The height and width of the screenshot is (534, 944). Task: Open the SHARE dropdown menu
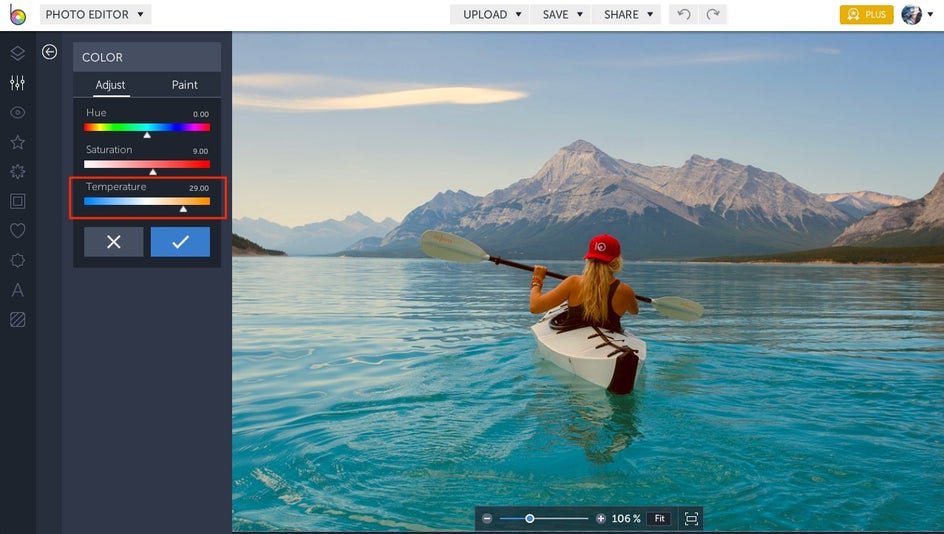[627, 14]
